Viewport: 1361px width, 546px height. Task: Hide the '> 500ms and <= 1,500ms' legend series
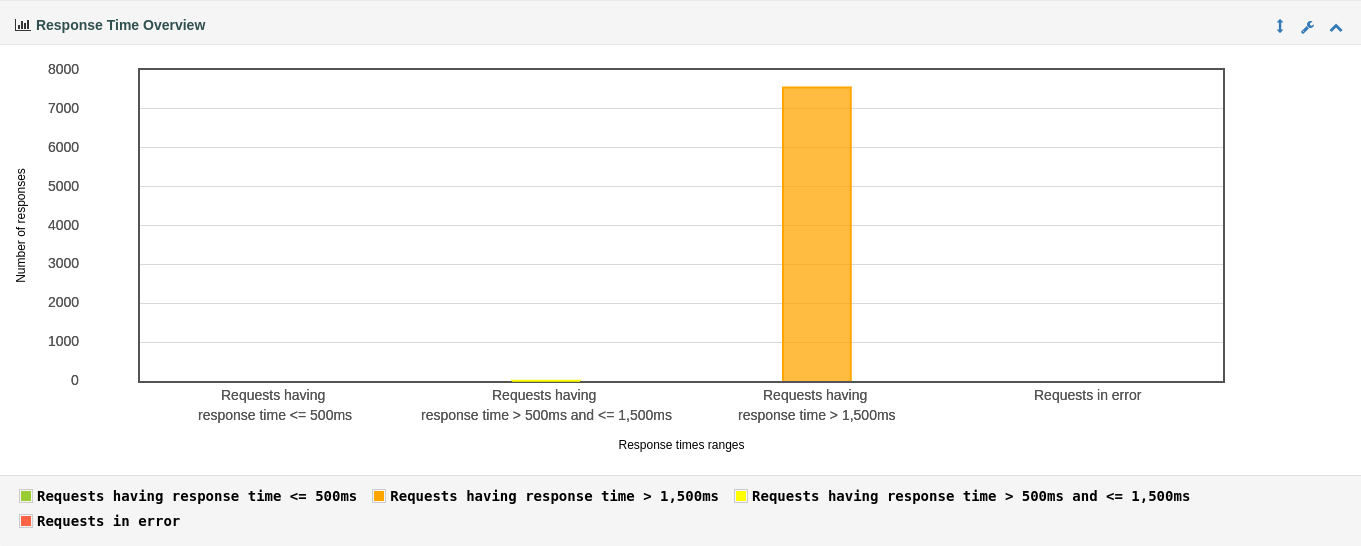pyautogui.click(x=971, y=496)
